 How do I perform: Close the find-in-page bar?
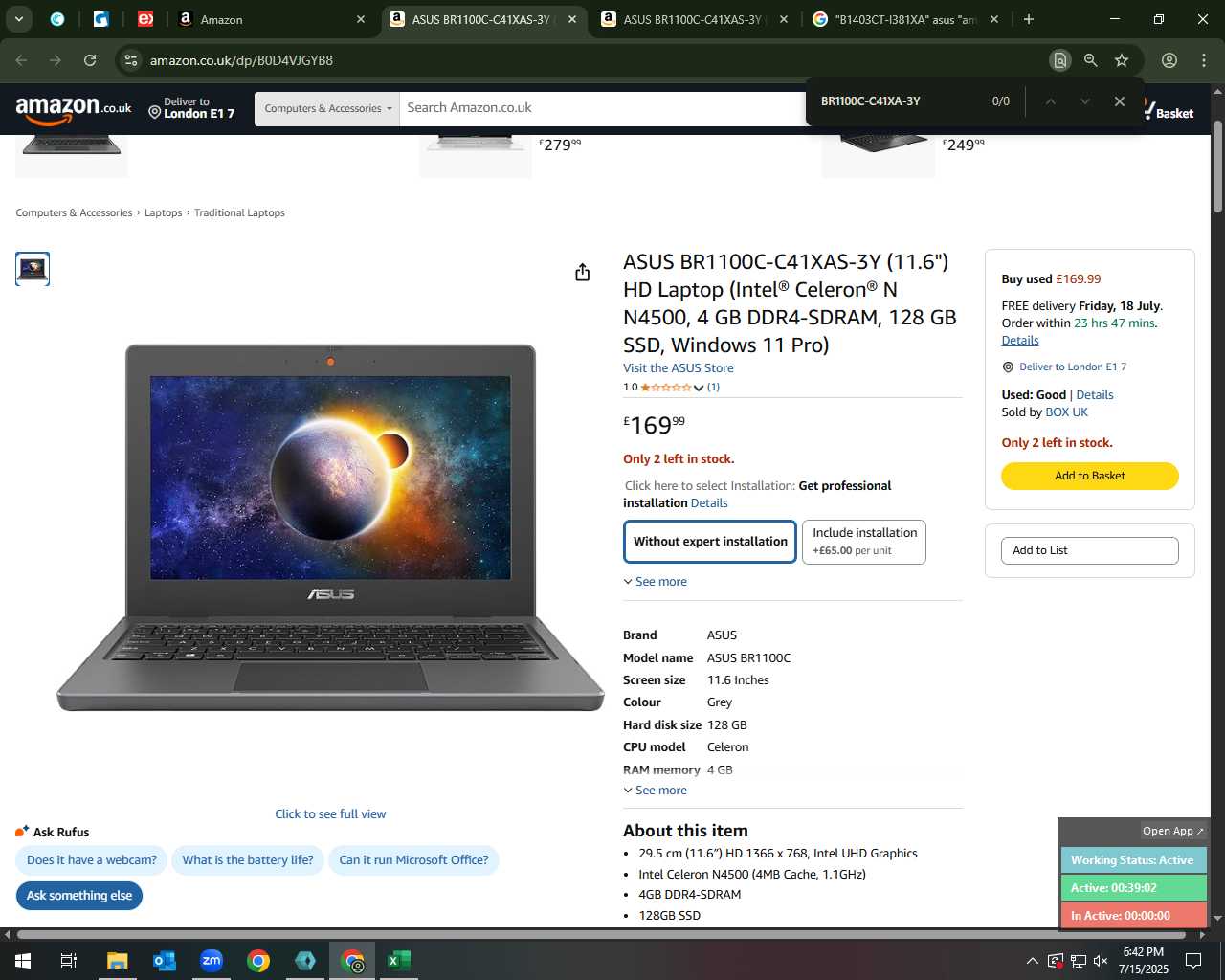tap(1119, 101)
